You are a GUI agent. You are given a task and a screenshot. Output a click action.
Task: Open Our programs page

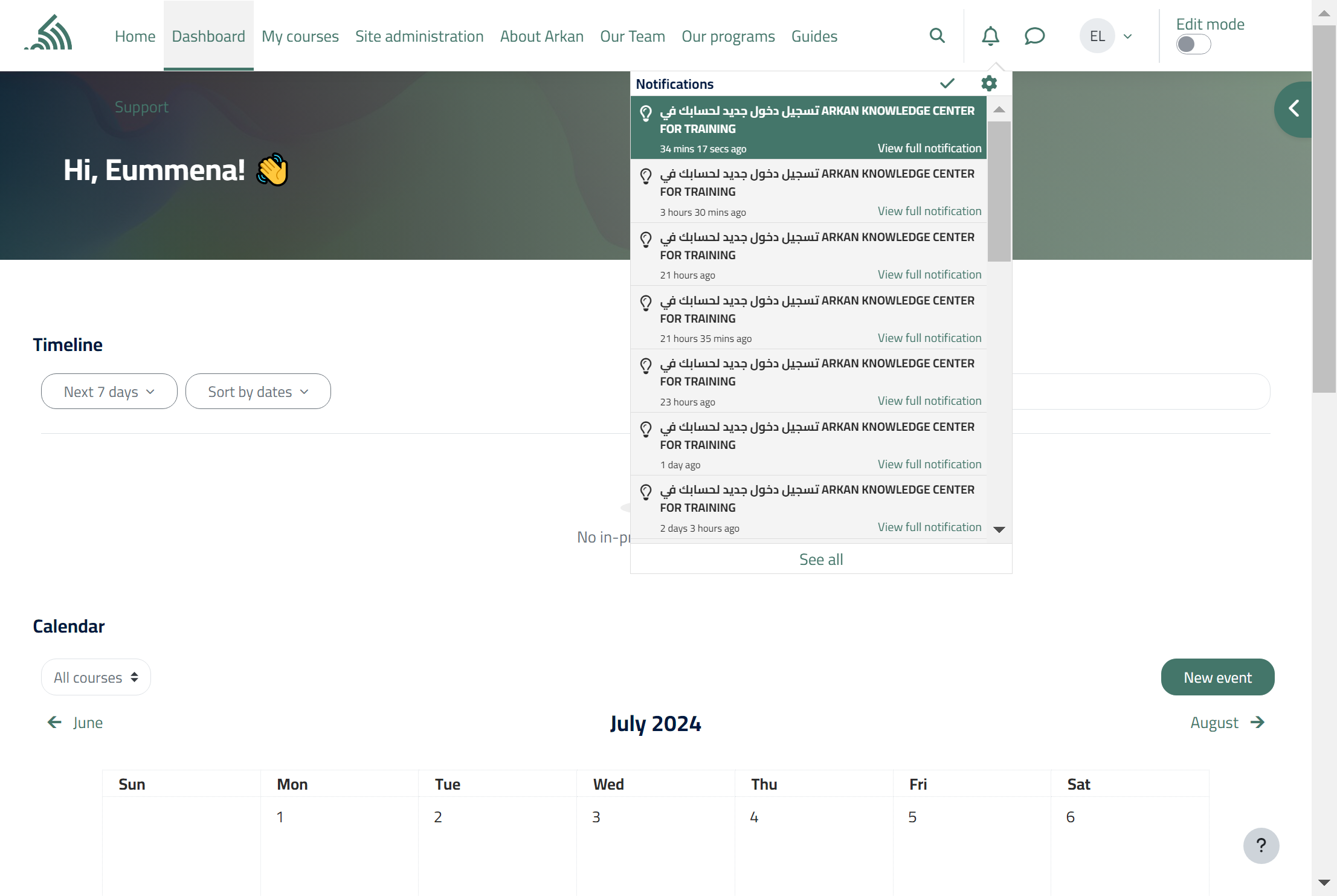(x=728, y=36)
